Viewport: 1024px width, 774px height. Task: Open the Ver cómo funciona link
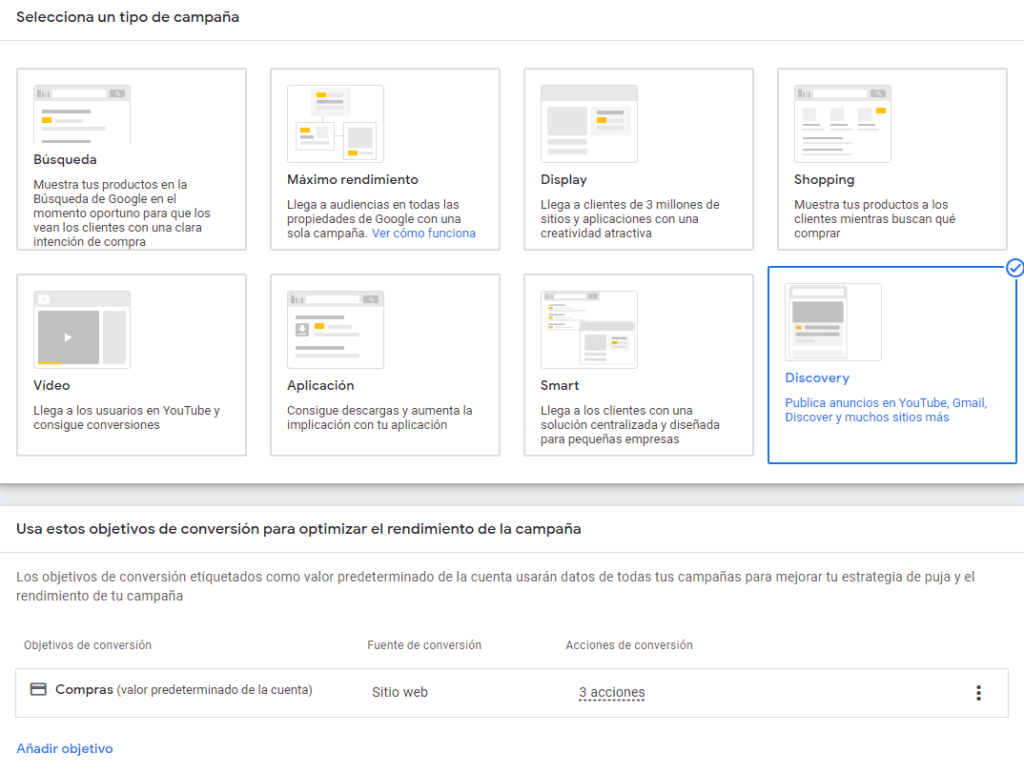click(424, 233)
